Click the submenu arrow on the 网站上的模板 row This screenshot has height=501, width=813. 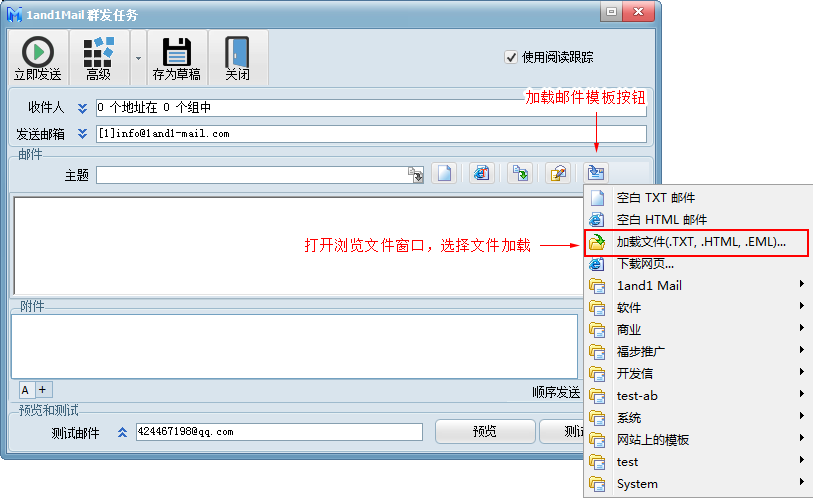click(802, 438)
